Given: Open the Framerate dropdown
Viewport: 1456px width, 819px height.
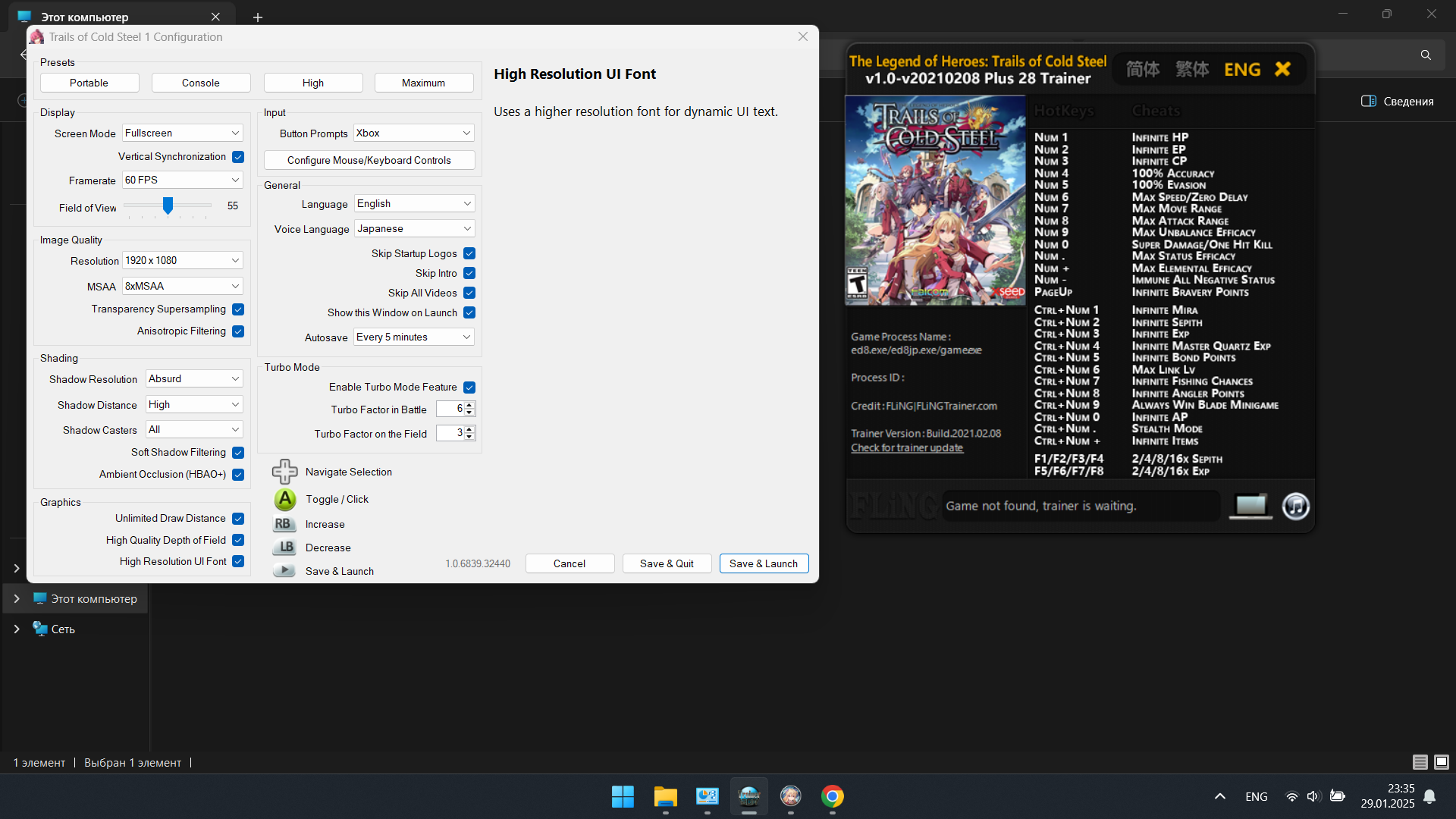Looking at the screenshot, I should (x=183, y=180).
